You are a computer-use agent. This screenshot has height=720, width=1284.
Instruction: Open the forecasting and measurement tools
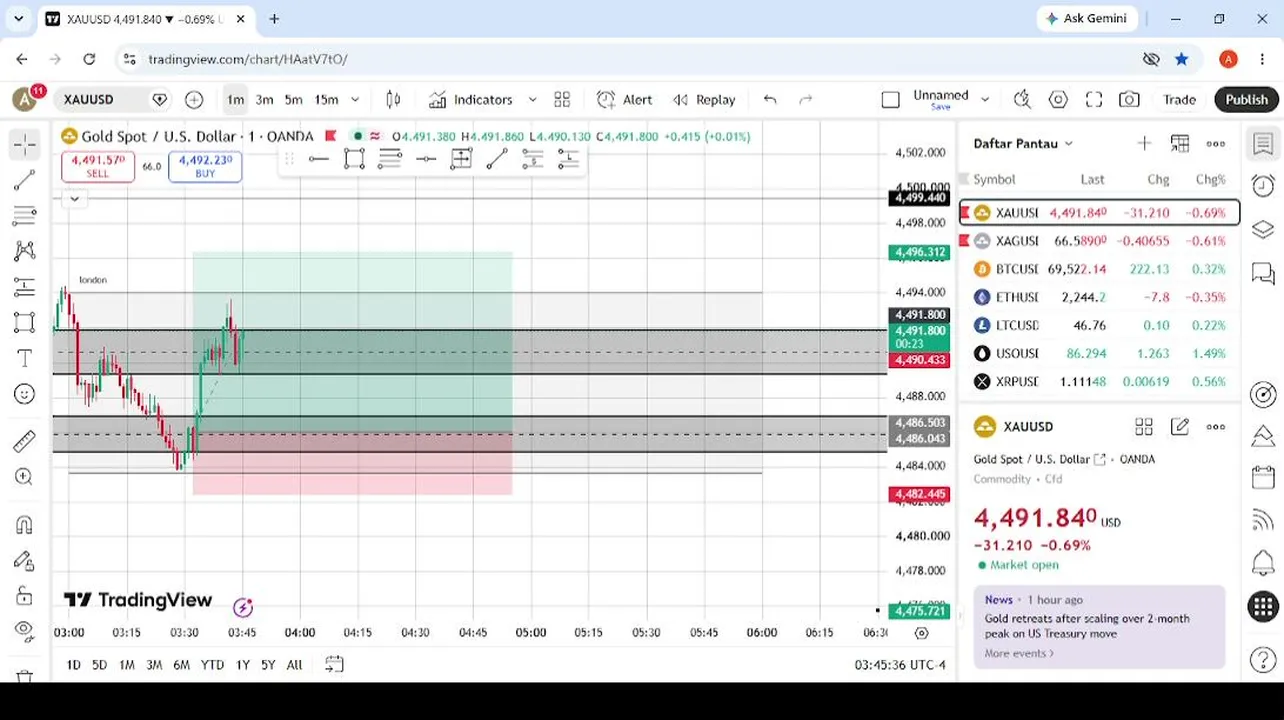25,287
